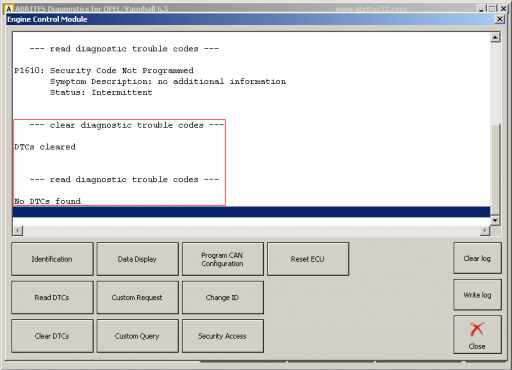Click the log scroll down arrow
This screenshot has height=370, width=512.
click(x=495, y=220)
